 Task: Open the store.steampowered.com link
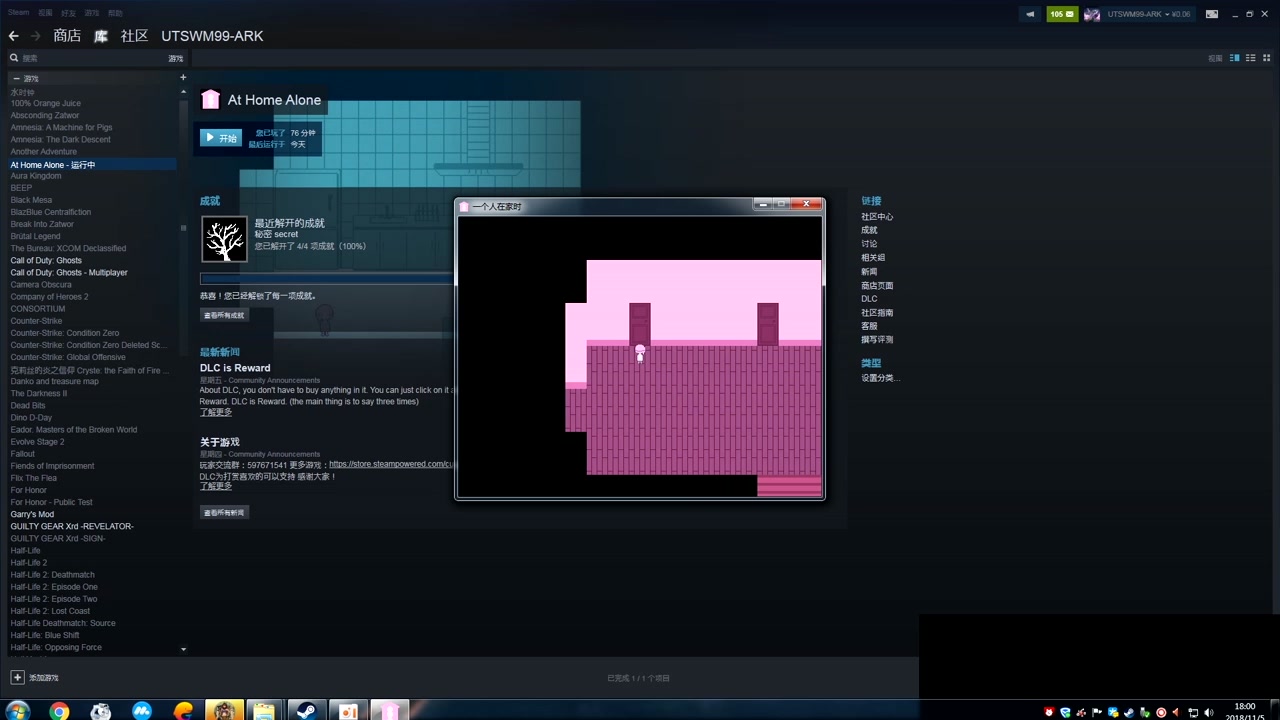click(x=392, y=464)
